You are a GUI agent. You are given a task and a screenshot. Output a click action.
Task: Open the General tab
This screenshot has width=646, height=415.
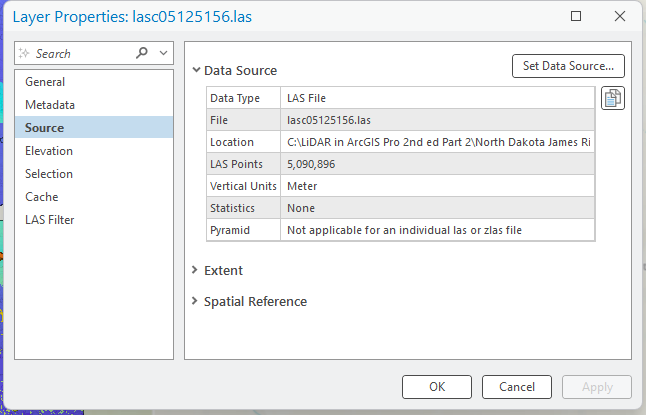(x=94, y=82)
